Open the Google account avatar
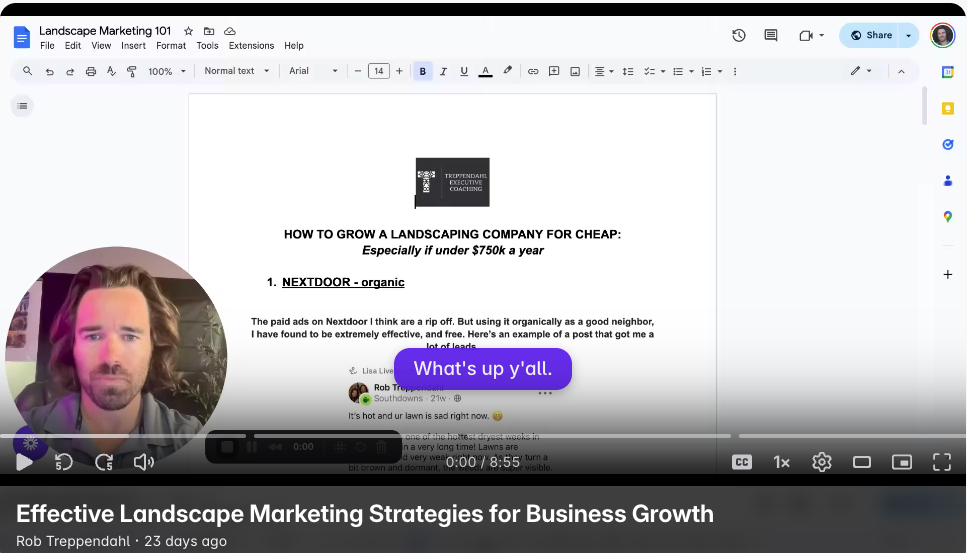967x553 pixels. 942,35
